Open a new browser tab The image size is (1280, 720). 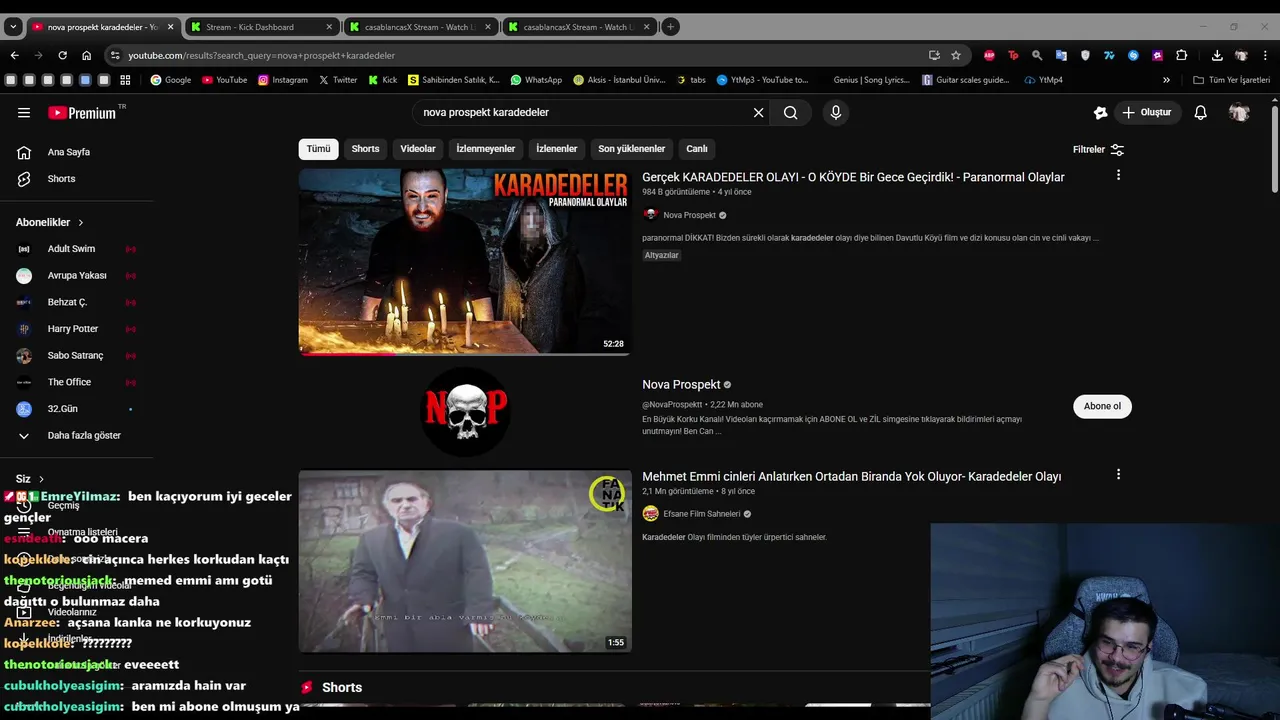tap(671, 27)
